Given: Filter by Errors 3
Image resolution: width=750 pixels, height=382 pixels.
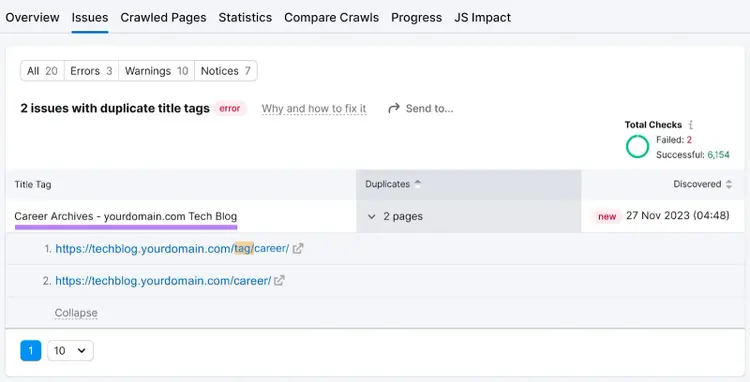Looking at the screenshot, I should point(91,71).
